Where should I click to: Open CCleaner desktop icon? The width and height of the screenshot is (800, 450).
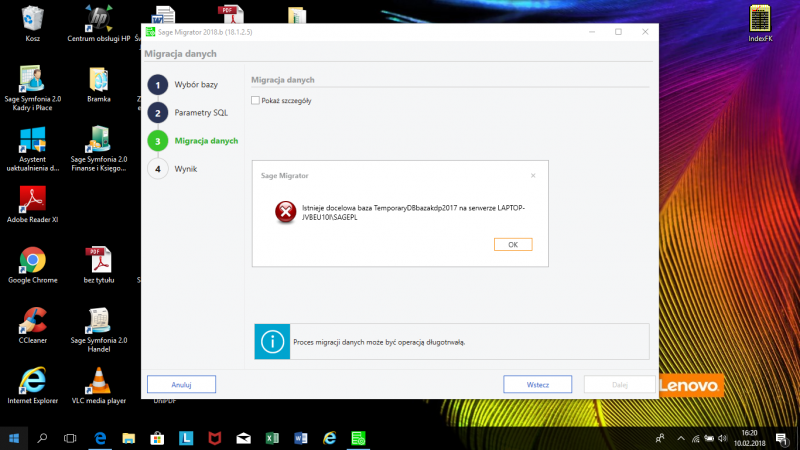(x=33, y=325)
